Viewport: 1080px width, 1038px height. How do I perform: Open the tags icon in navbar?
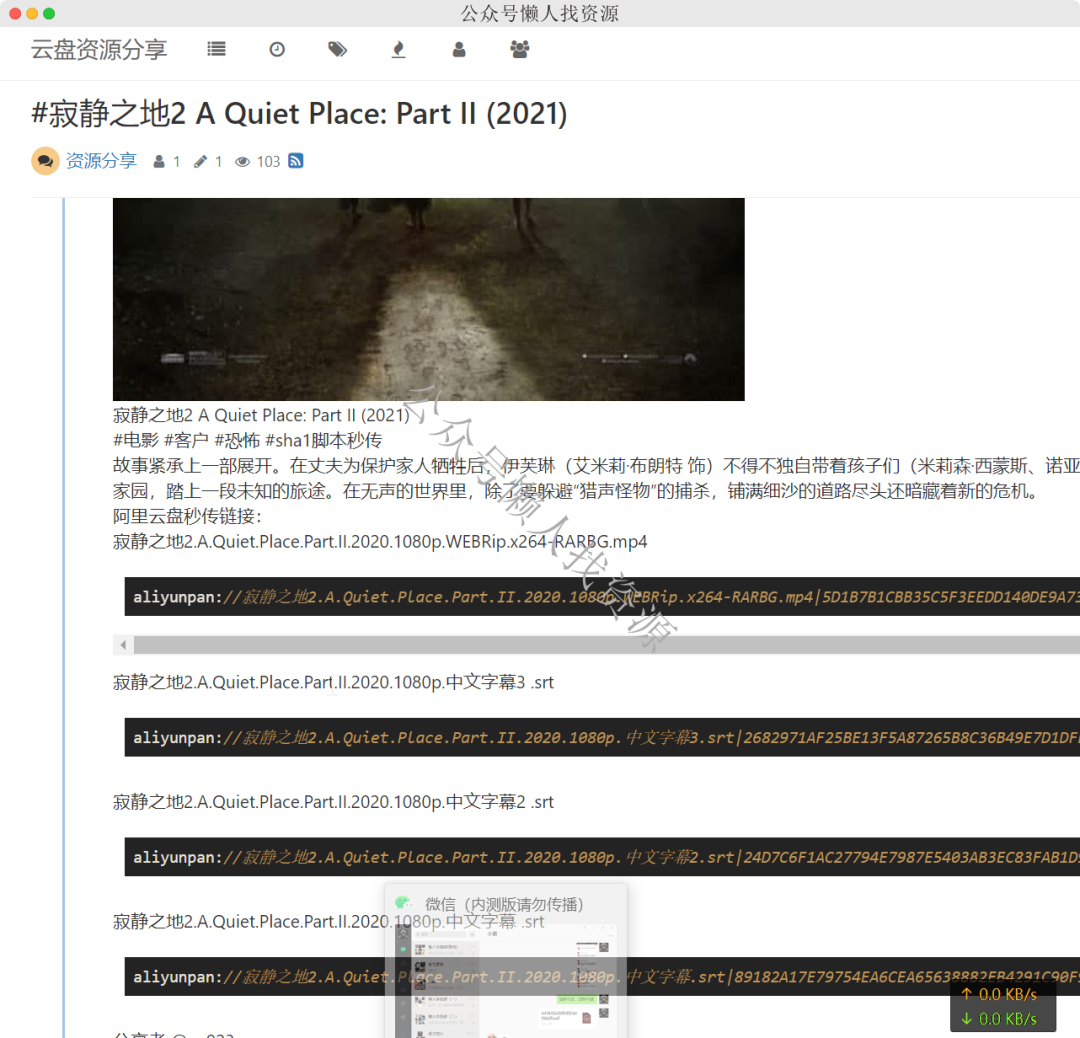click(338, 49)
